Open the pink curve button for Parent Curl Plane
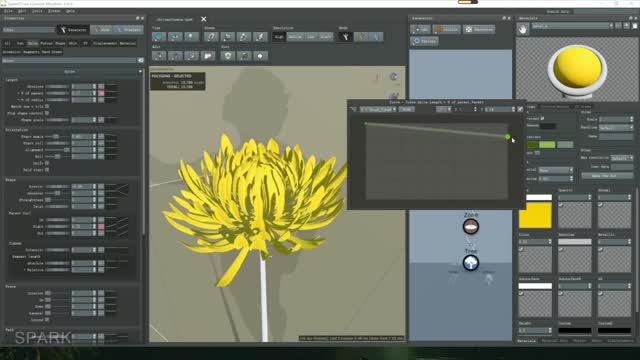 point(101,226)
